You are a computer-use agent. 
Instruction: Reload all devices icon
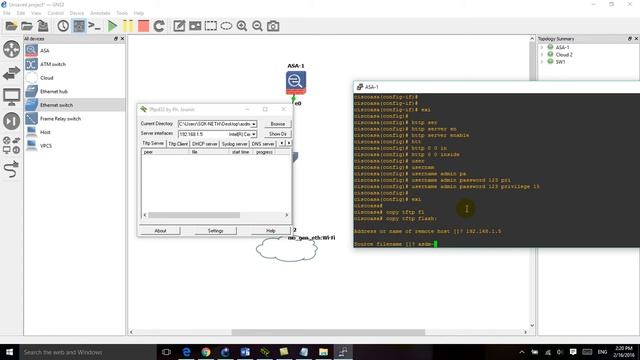(x=159, y=26)
